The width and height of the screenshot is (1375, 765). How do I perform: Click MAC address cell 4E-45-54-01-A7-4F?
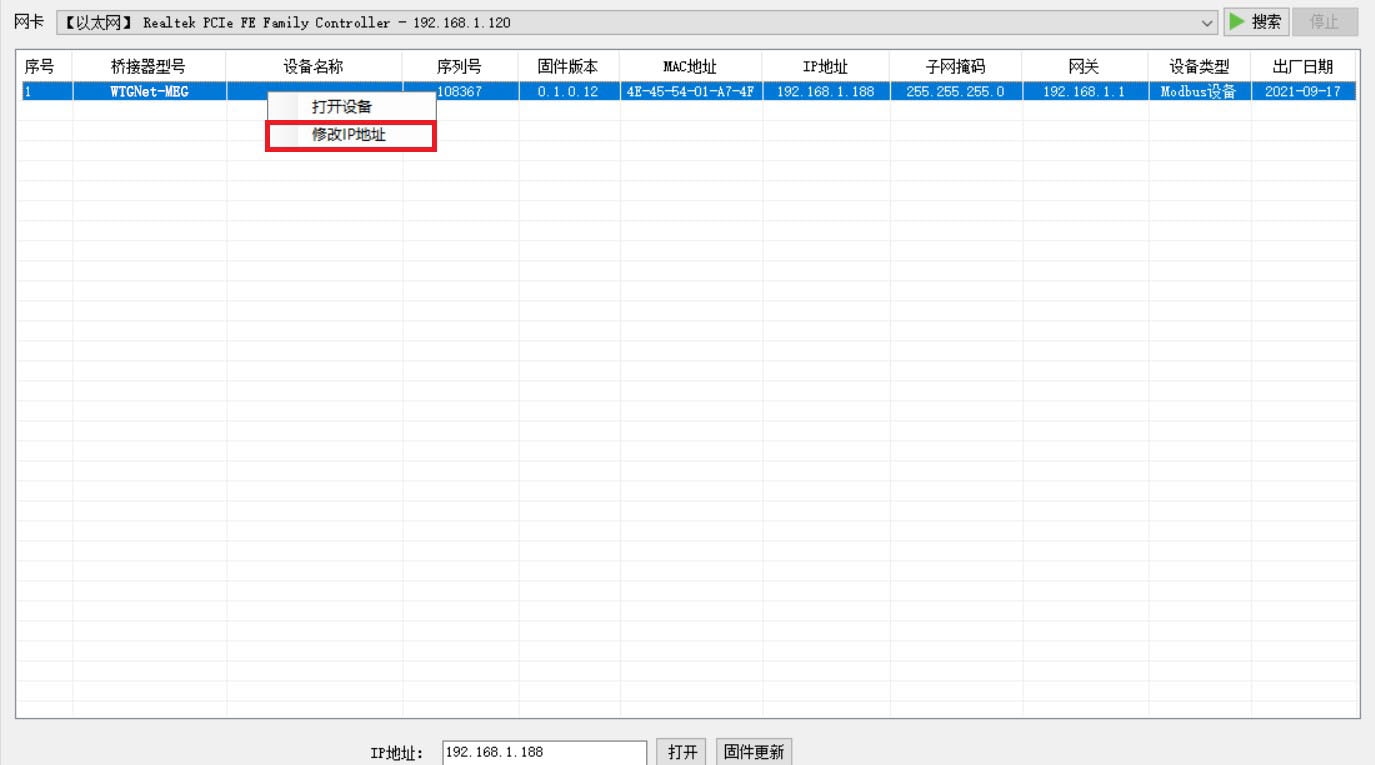click(x=690, y=92)
